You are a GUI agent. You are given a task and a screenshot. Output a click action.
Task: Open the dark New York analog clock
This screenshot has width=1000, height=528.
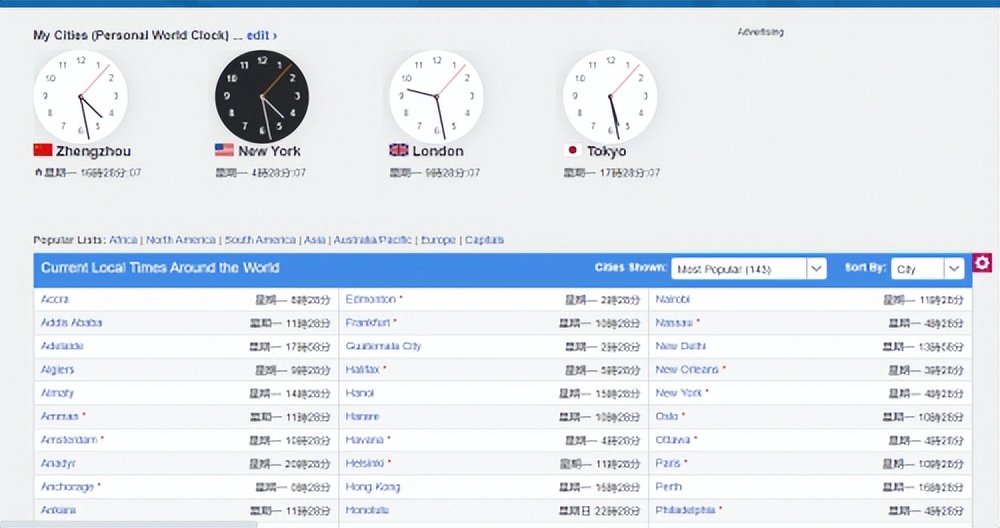(x=262, y=97)
